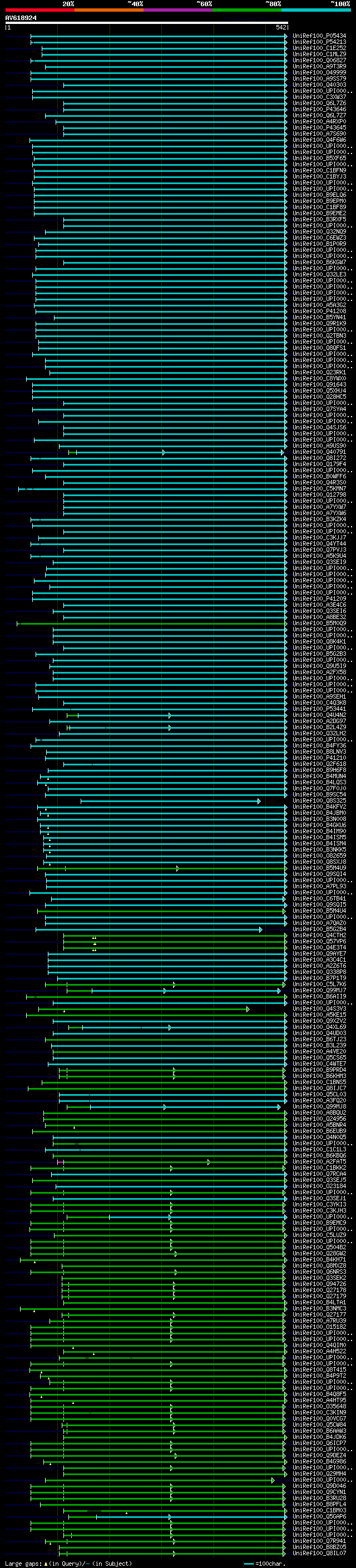Select hit UniRef100_B5XF65
Viewport: 356px width, 1568px height.
point(319,159)
